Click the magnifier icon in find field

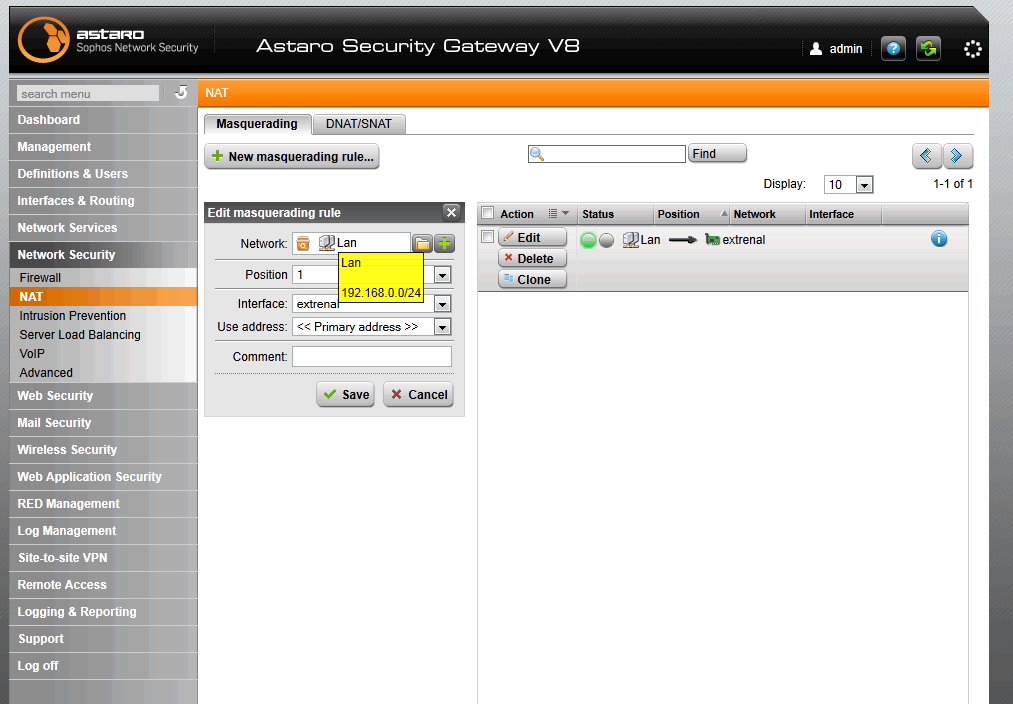tap(536, 154)
